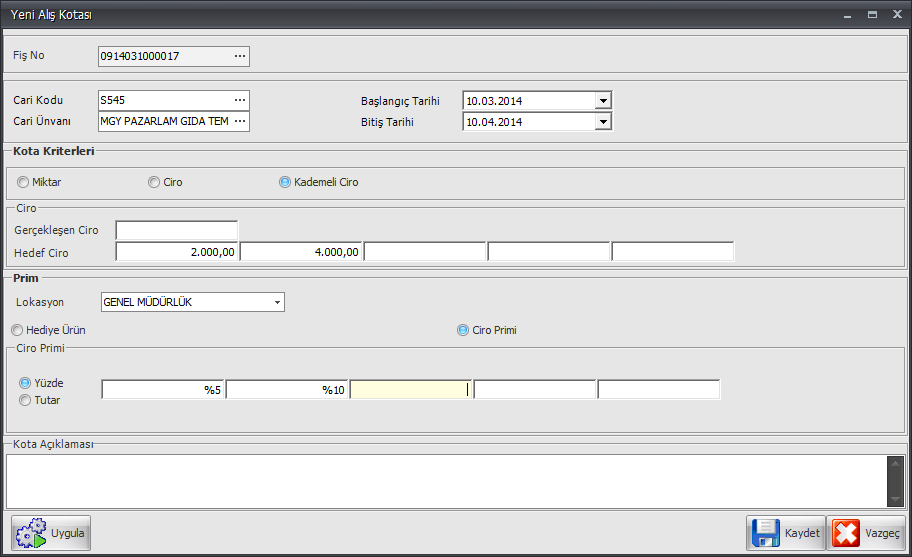Open Cari Ünvanı lookup ellipsis
912x557 pixels.
240,121
